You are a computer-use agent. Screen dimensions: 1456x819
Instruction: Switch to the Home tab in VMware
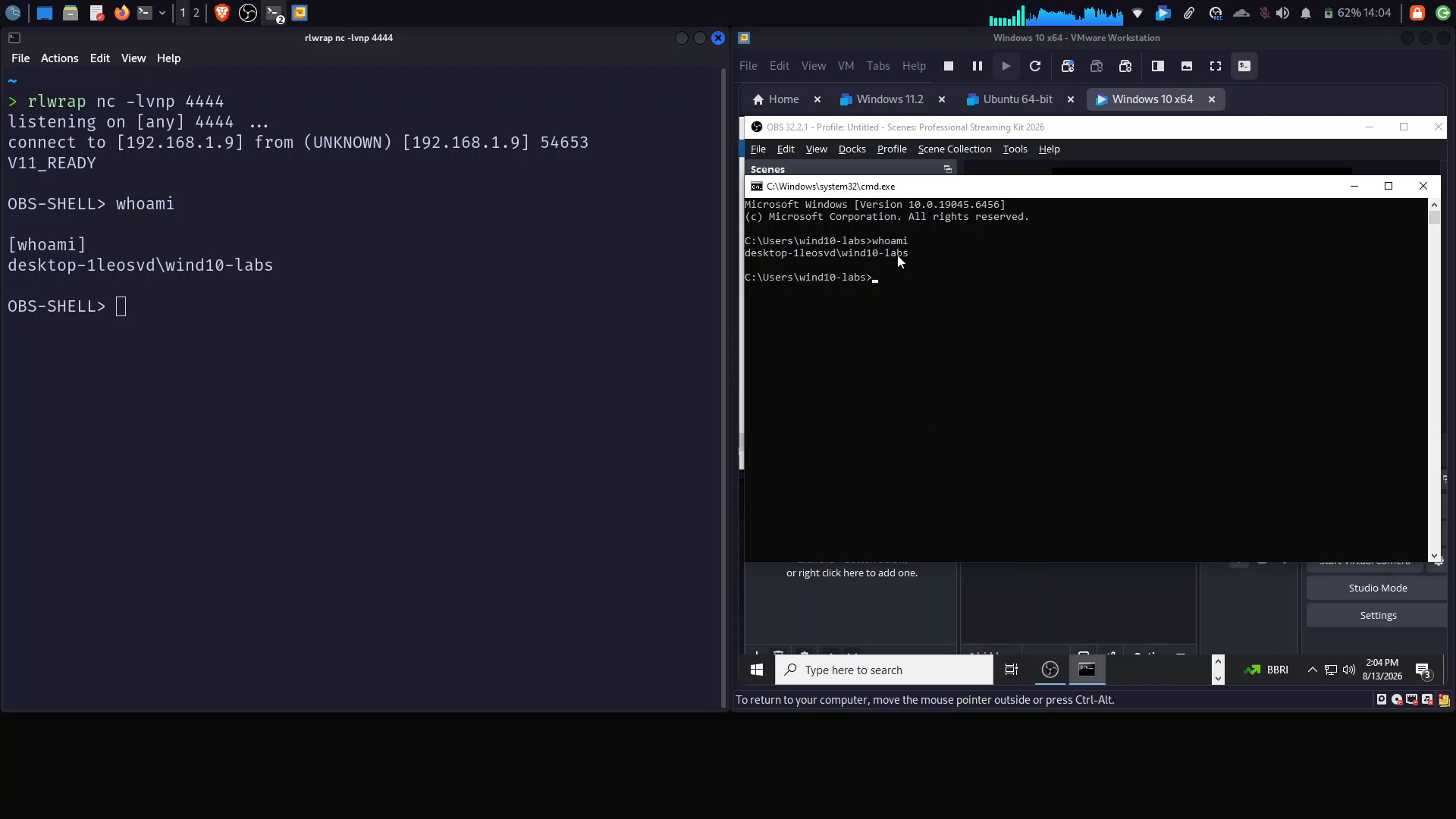[776, 99]
